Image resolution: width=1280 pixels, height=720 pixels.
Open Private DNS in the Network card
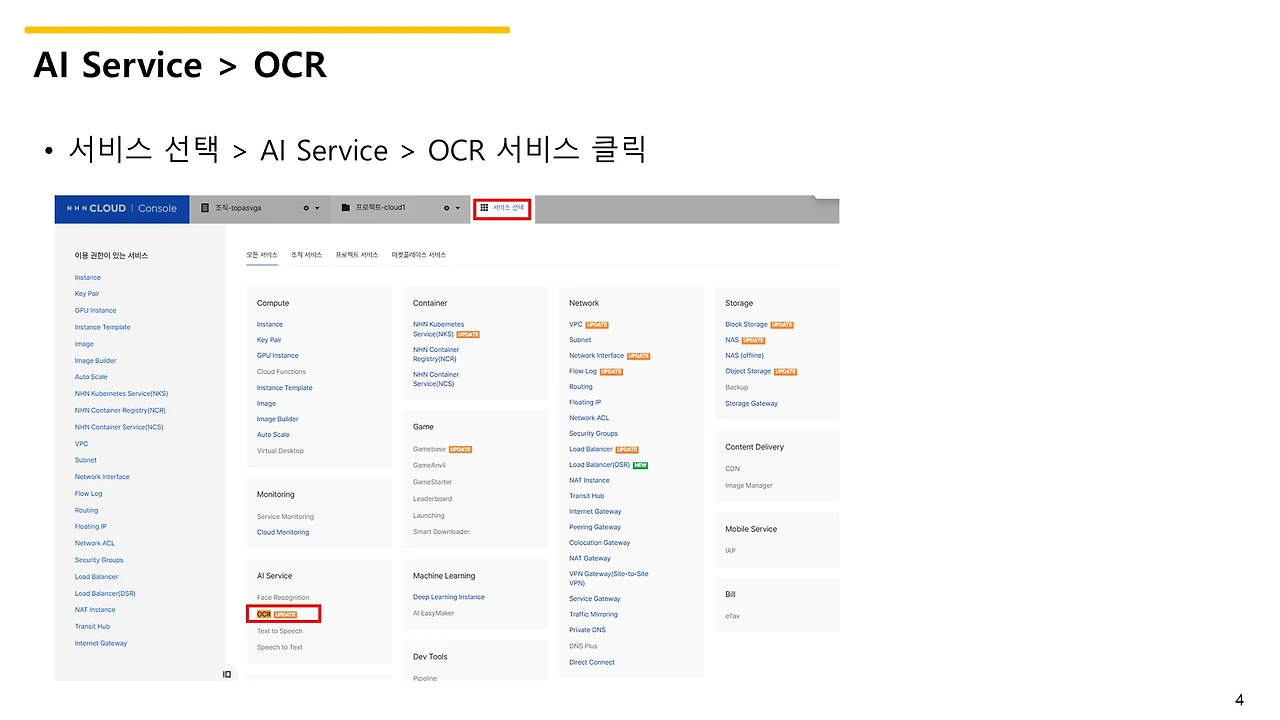[x=587, y=630]
